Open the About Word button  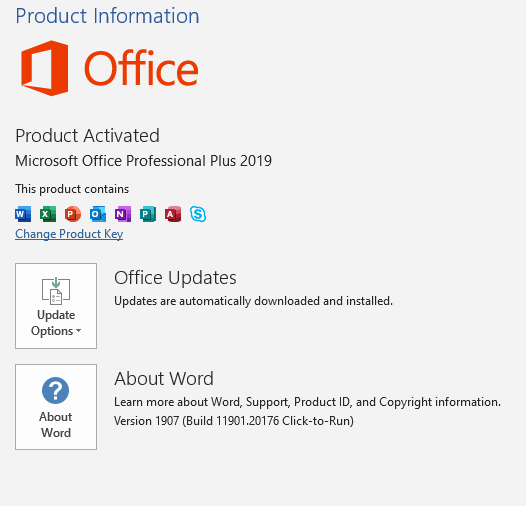coord(56,407)
